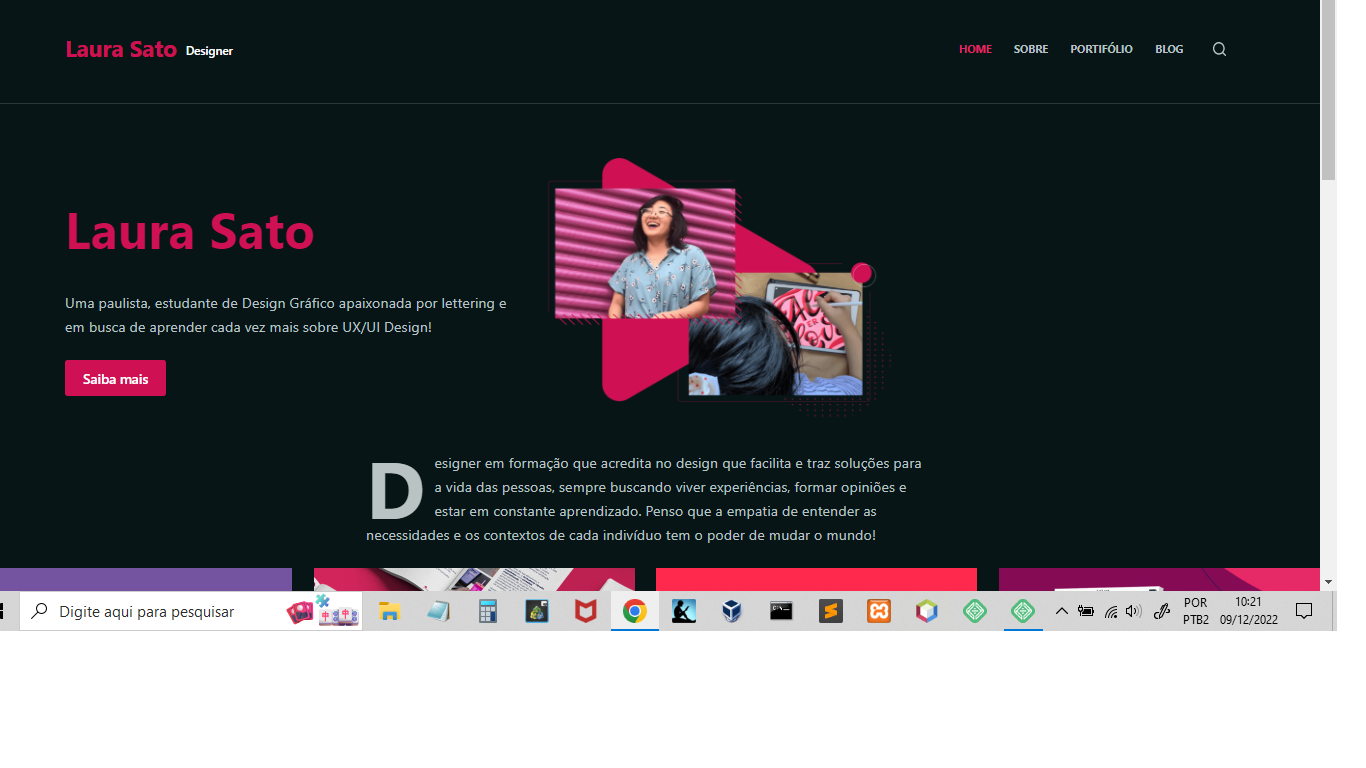Open Command Prompt taskbar icon
The width and height of the screenshot is (1366, 768).
pyautogui.click(x=781, y=611)
